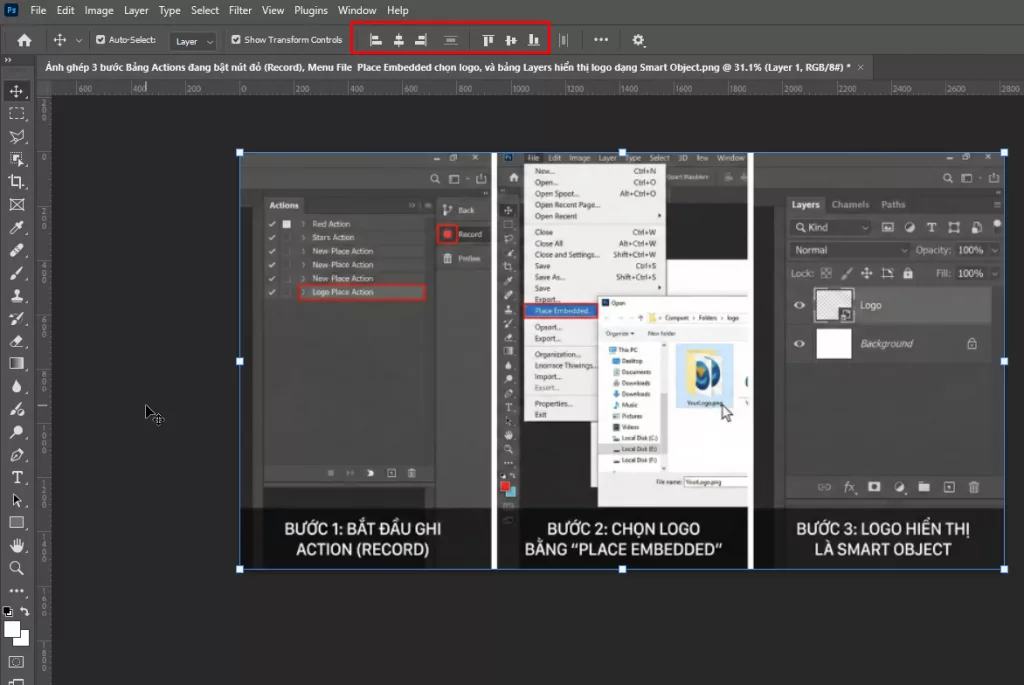Select the Crop tool
This screenshot has height=685, width=1024.
tap(17, 181)
